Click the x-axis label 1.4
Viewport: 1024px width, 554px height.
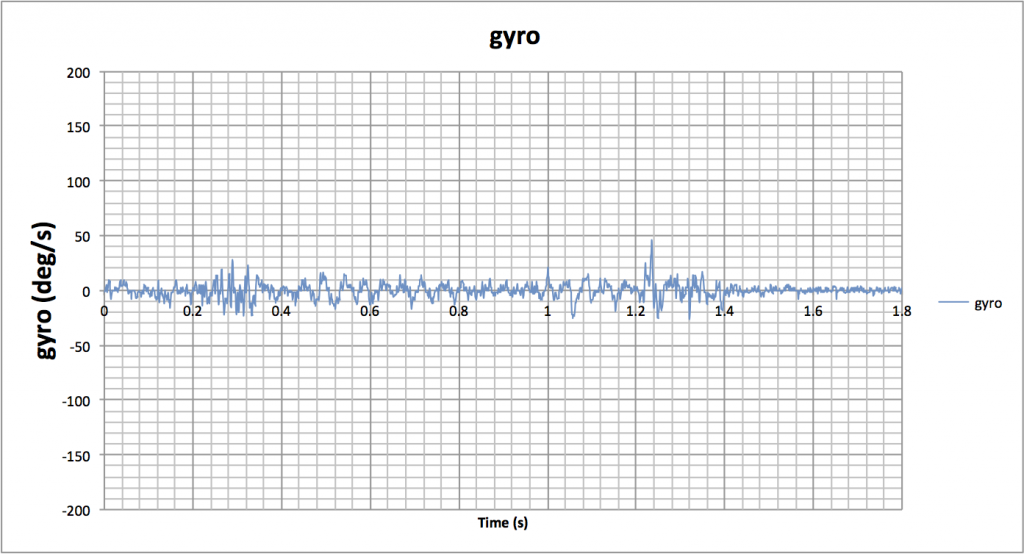tap(724, 312)
